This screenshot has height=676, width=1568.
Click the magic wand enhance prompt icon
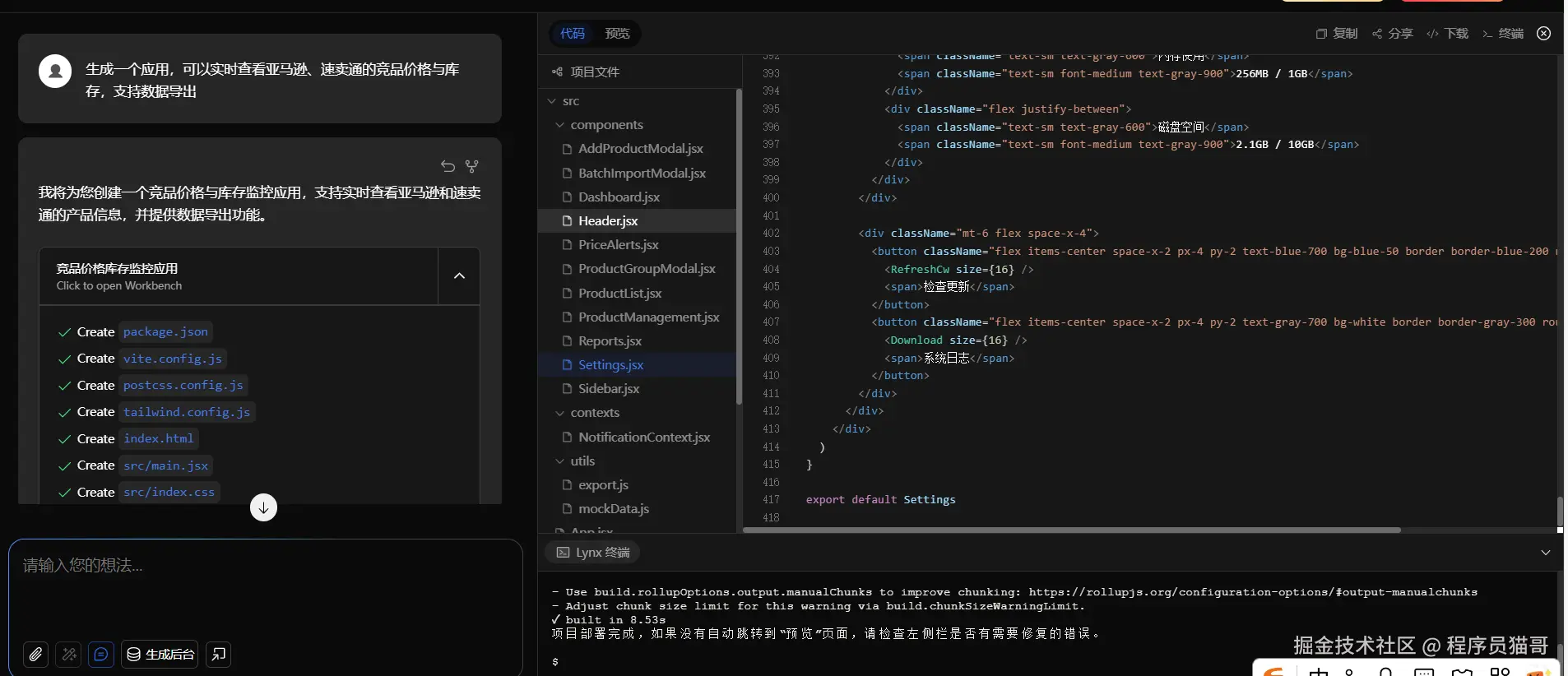coord(68,655)
